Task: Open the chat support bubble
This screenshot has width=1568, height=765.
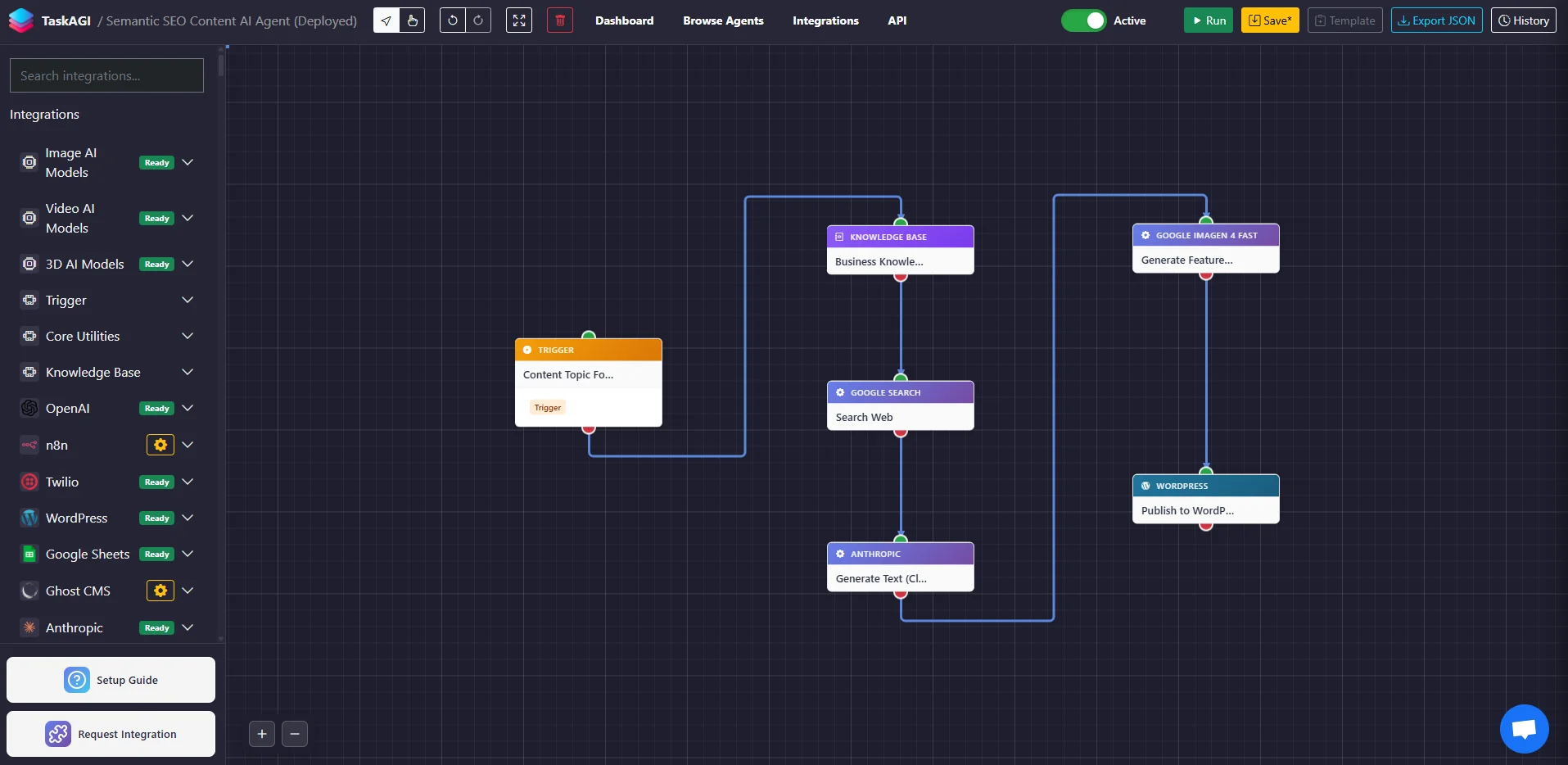Action: 1524,728
